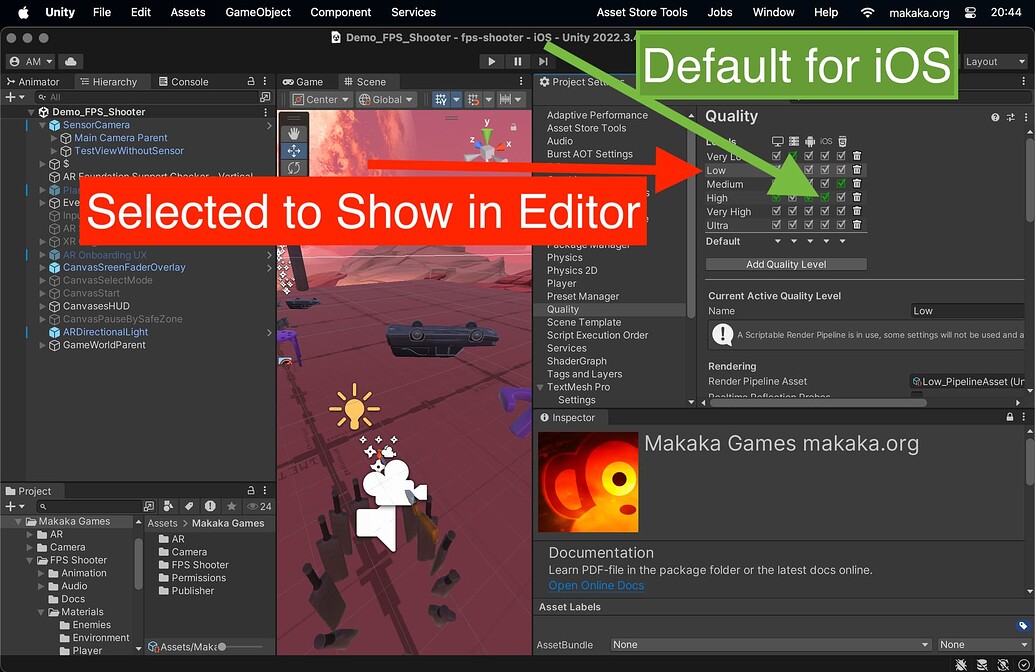Screen dimensions: 1035x672
Task: Start Play mode with the play button
Action: (491, 61)
